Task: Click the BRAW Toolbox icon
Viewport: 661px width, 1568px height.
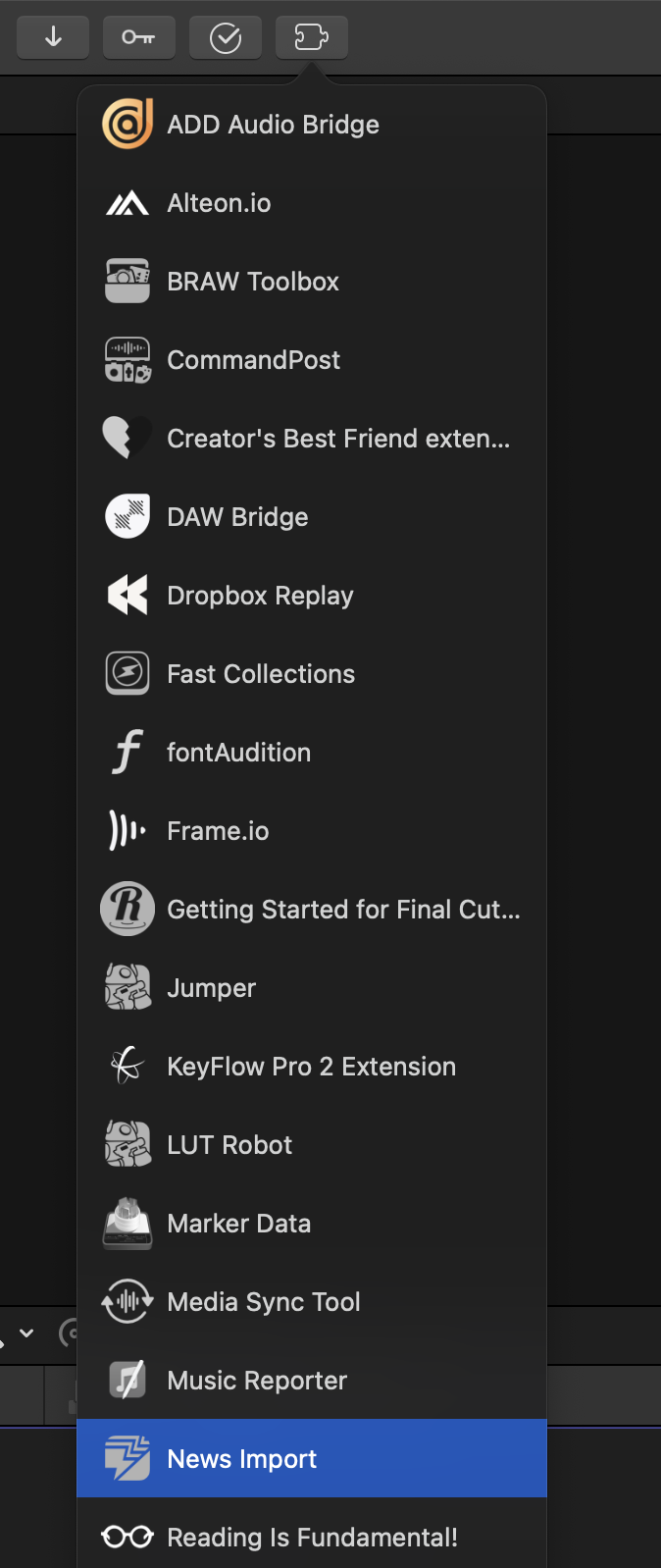Action: (127, 282)
